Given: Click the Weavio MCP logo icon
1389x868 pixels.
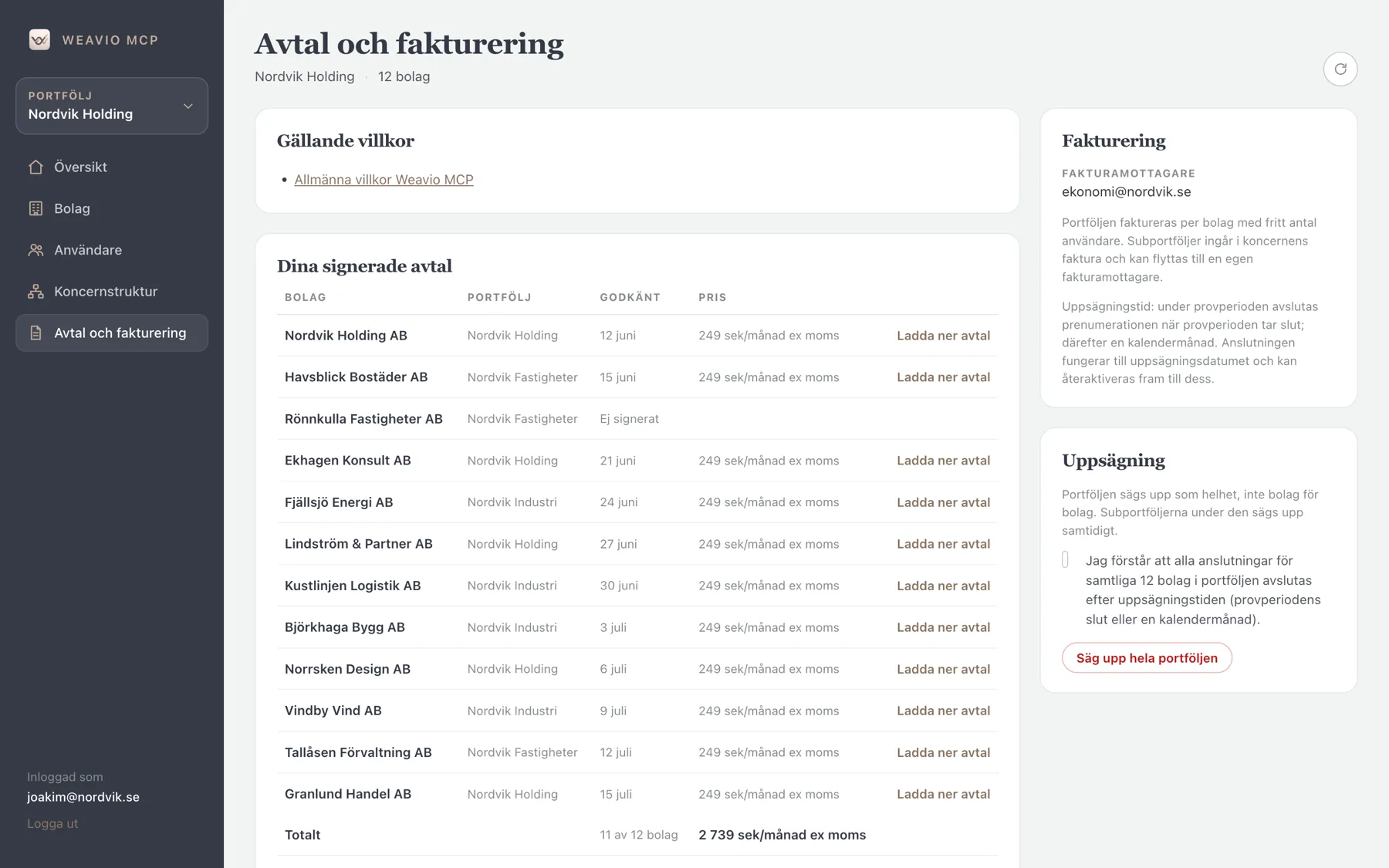Looking at the screenshot, I should 39,39.
